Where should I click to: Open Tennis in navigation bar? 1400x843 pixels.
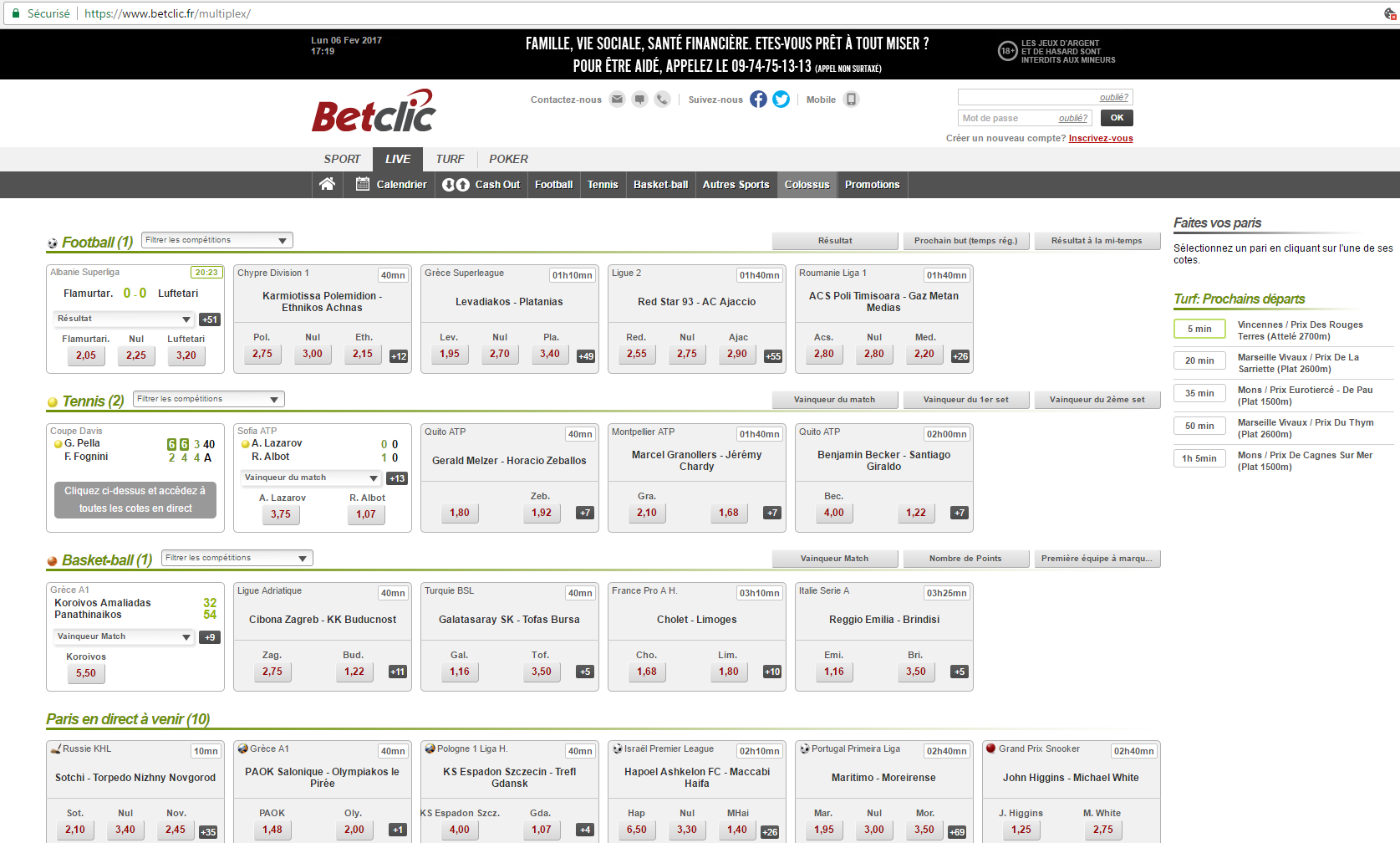pyautogui.click(x=603, y=185)
